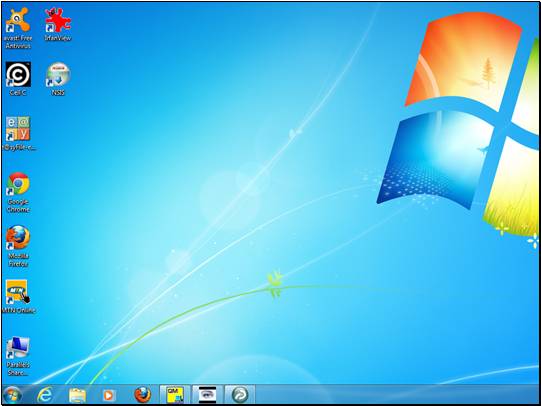Select the NSIS disc icon
Image resolution: width=541 pixels, height=406 pixels.
[58, 79]
